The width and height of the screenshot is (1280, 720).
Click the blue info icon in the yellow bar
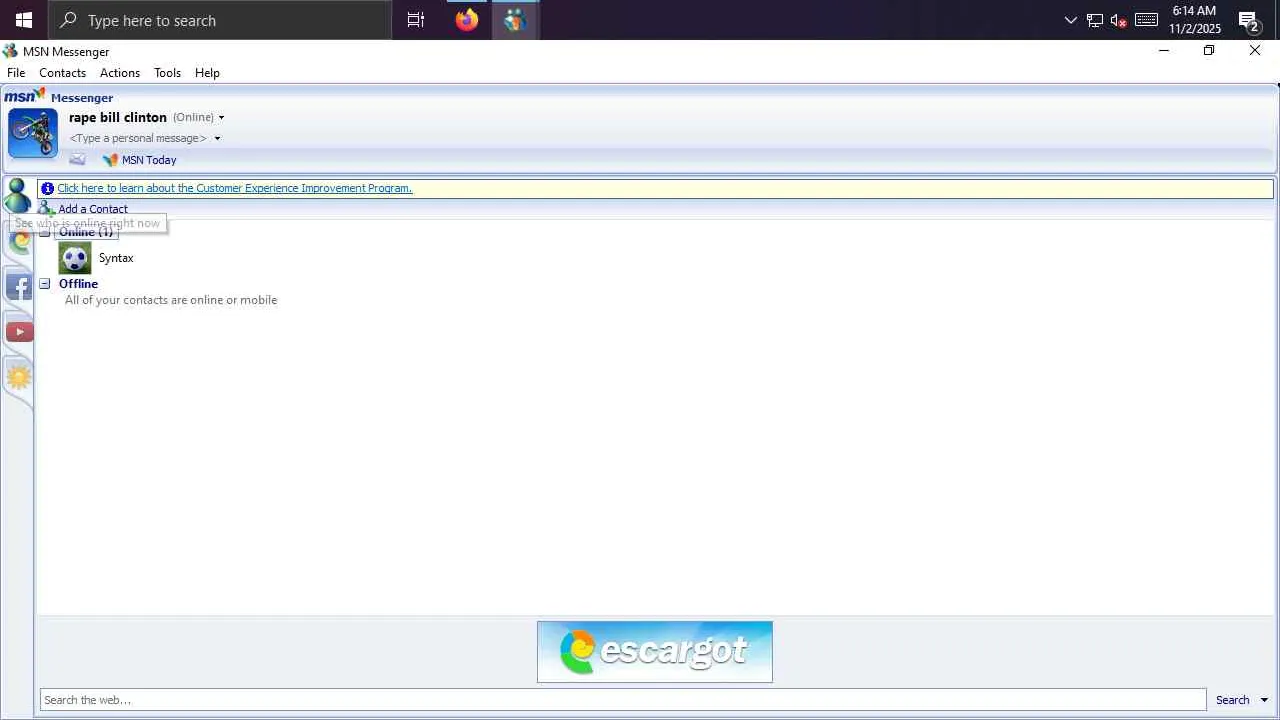tap(47, 188)
